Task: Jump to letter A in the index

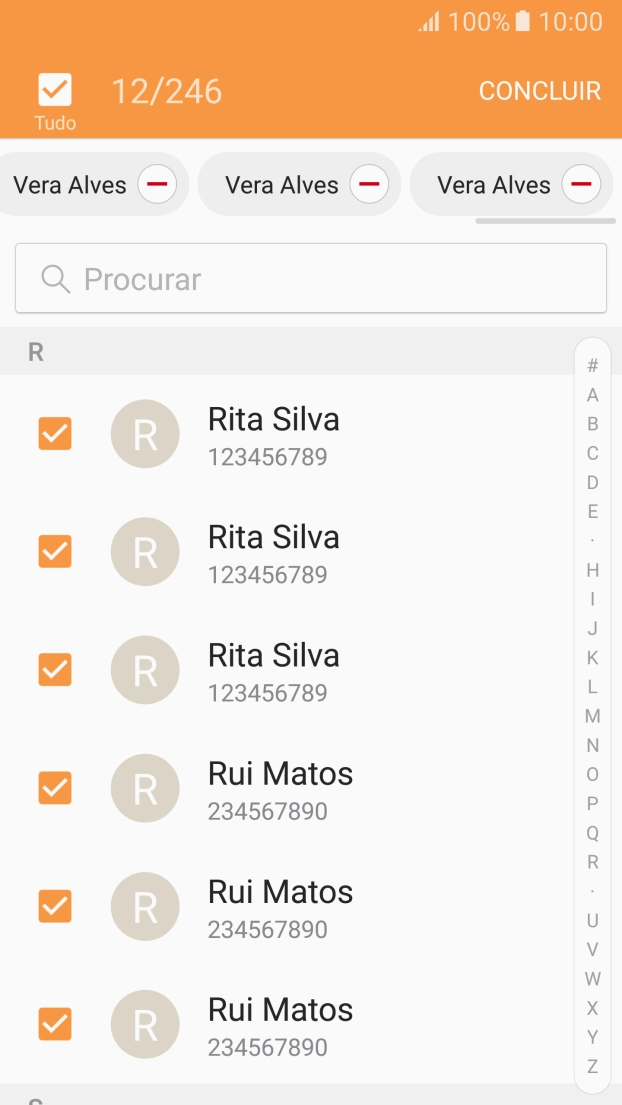Action: click(x=592, y=394)
